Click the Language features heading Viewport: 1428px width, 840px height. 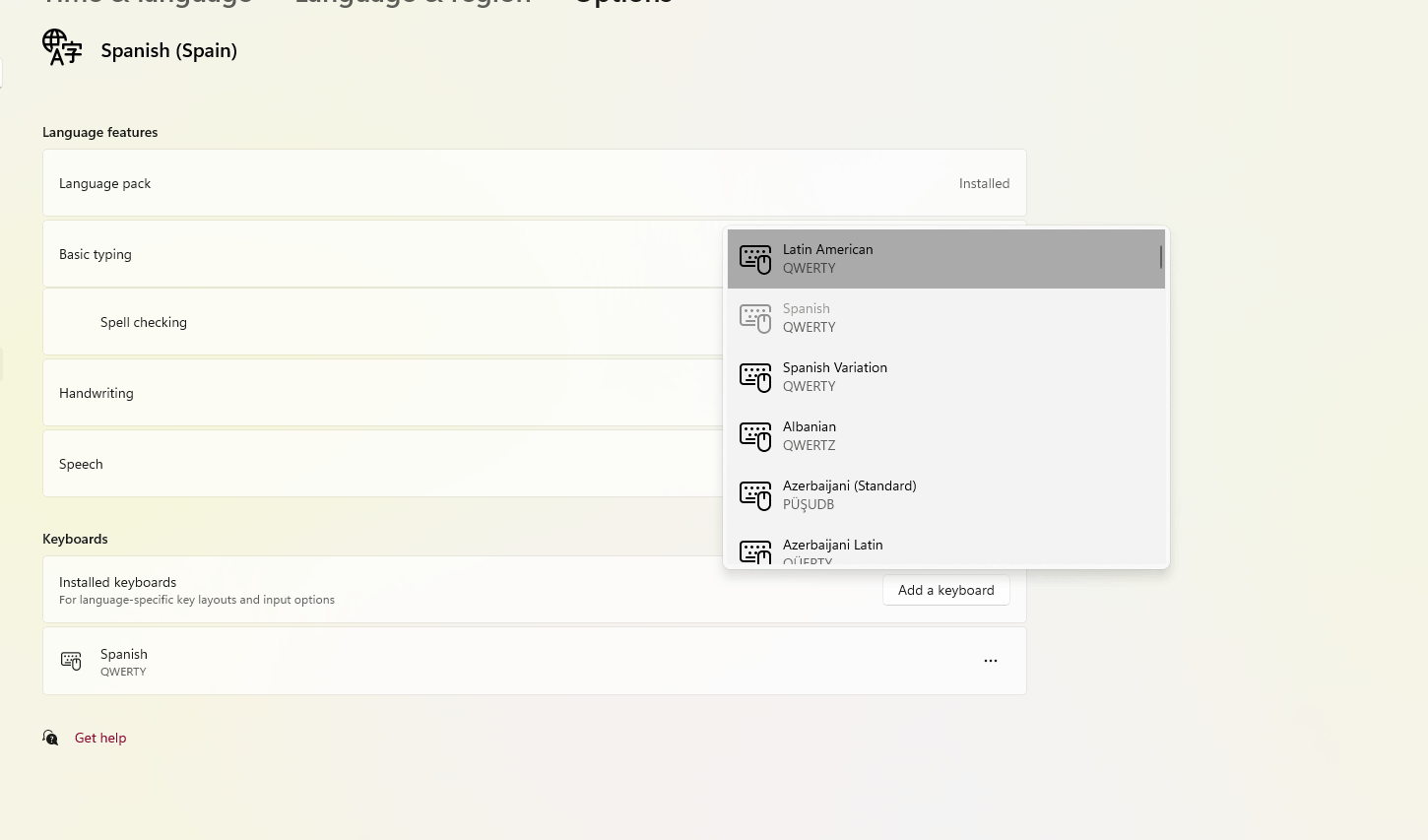100,132
